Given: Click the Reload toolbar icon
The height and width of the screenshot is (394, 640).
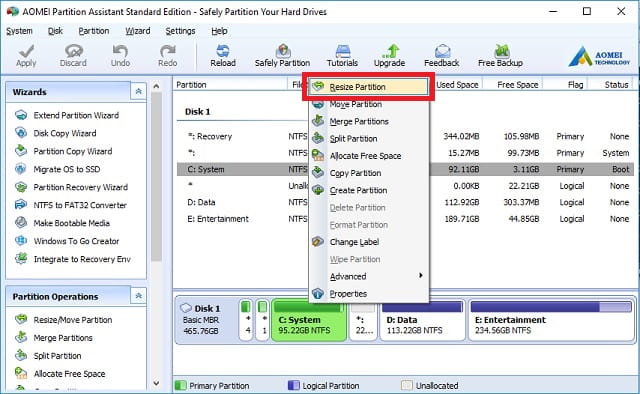Looking at the screenshot, I should point(223,55).
